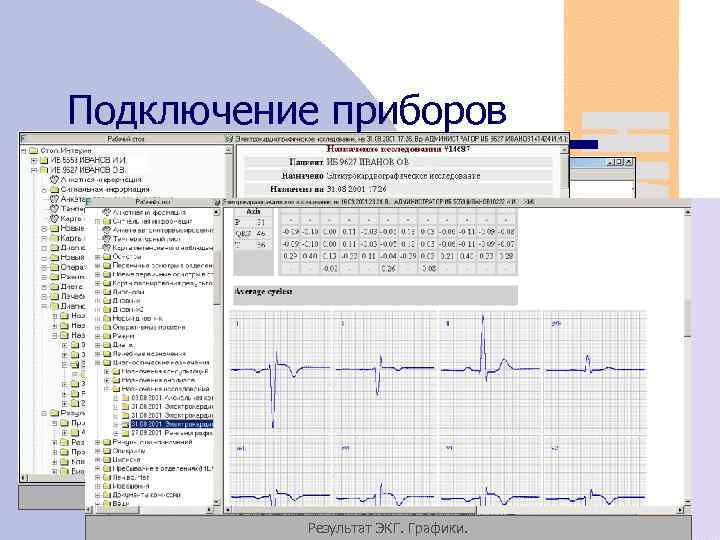720x540 pixels.
Task: Click Назначено на 31.08.2001 17:26 field
Action: pos(399,189)
